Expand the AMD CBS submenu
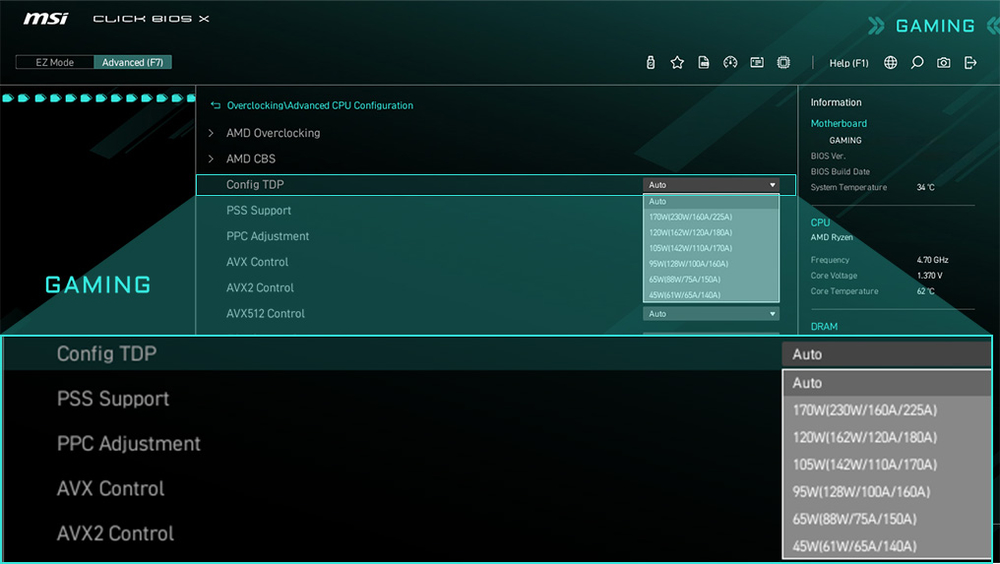The image size is (1000, 564). tap(250, 159)
